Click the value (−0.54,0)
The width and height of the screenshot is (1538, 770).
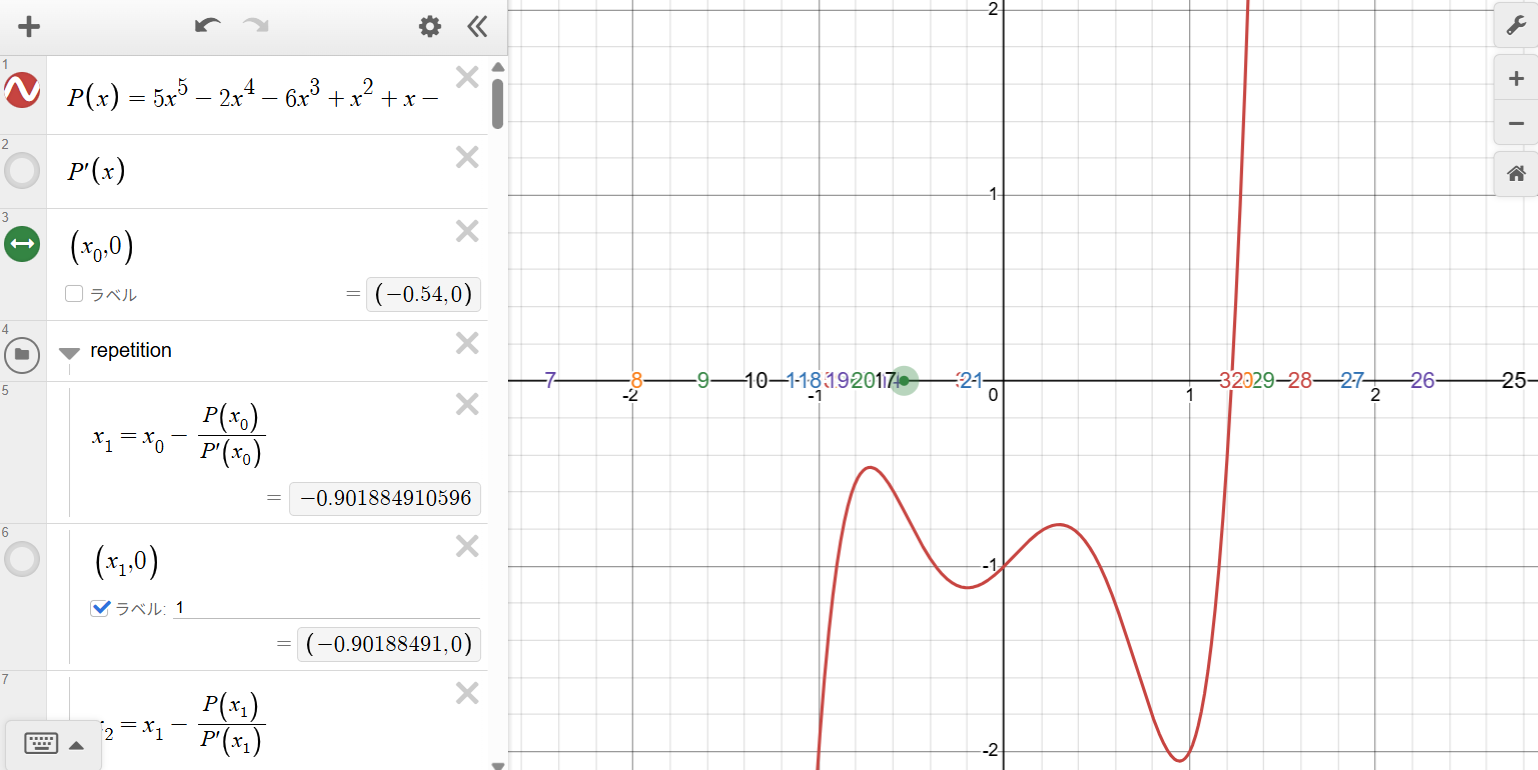(x=423, y=294)
